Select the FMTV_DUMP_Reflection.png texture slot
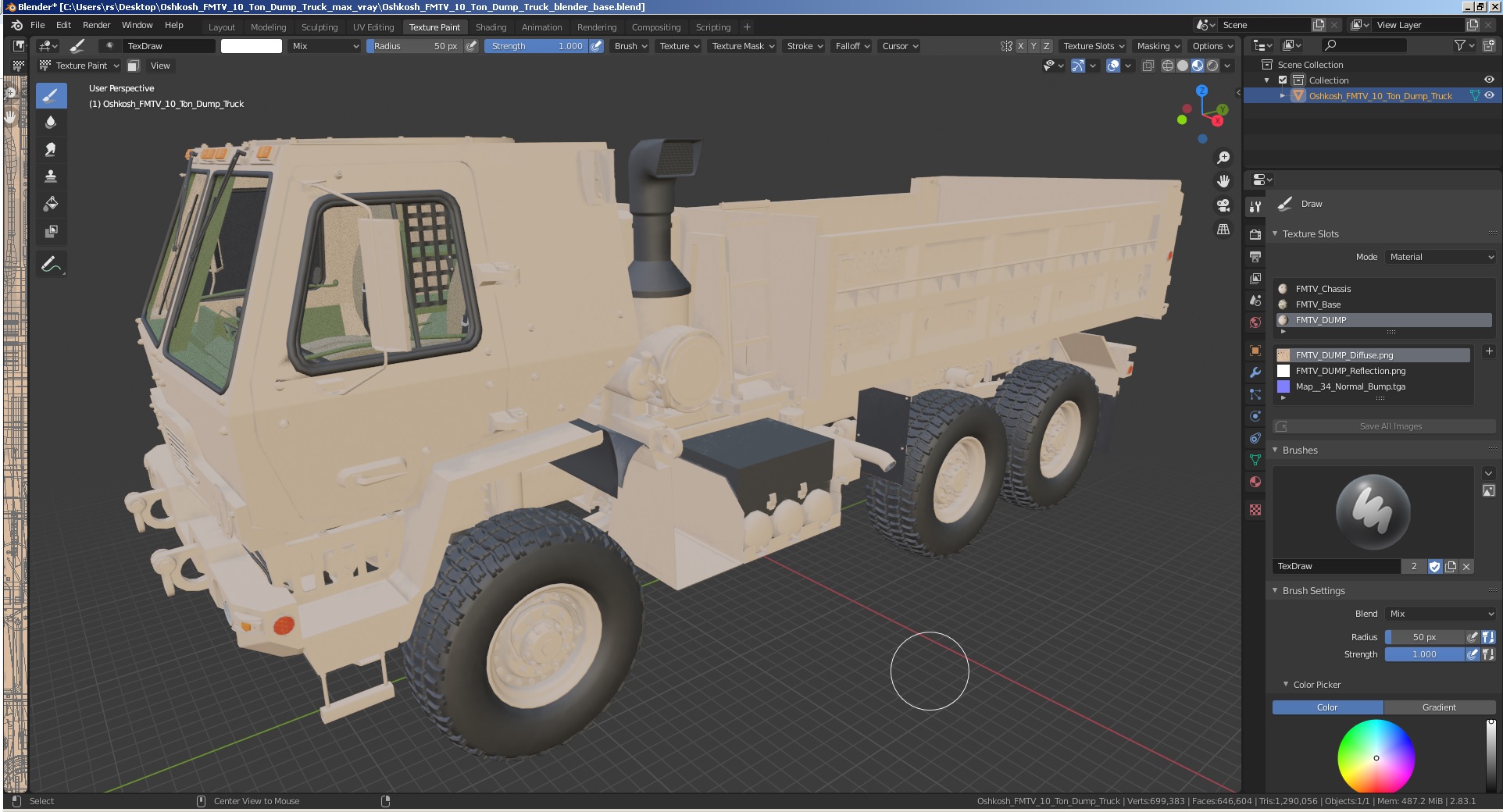This screenshot has height=812, width=1503. [x=1373, y=371]
